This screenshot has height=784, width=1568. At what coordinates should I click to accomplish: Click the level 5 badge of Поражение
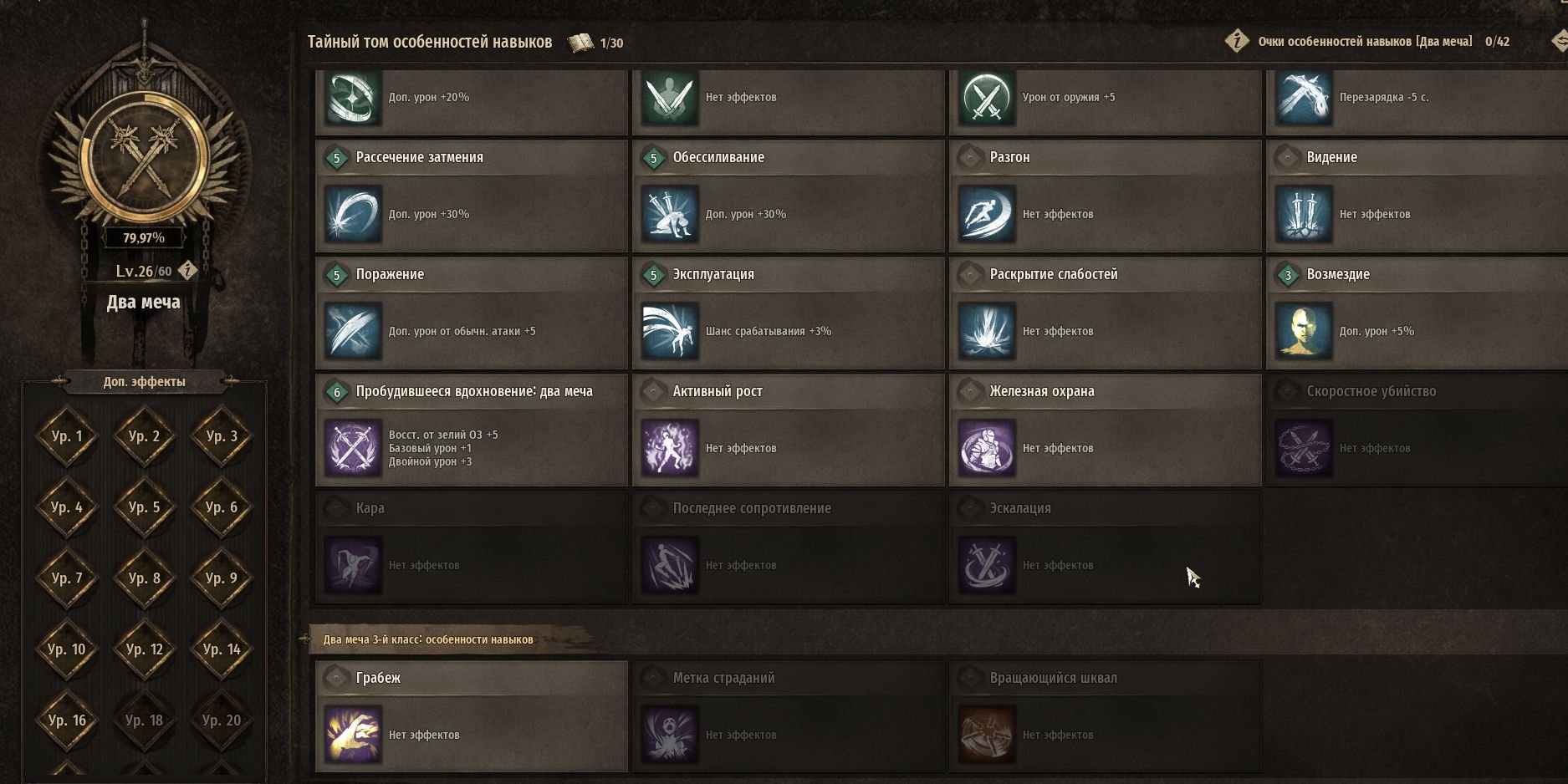337,274
